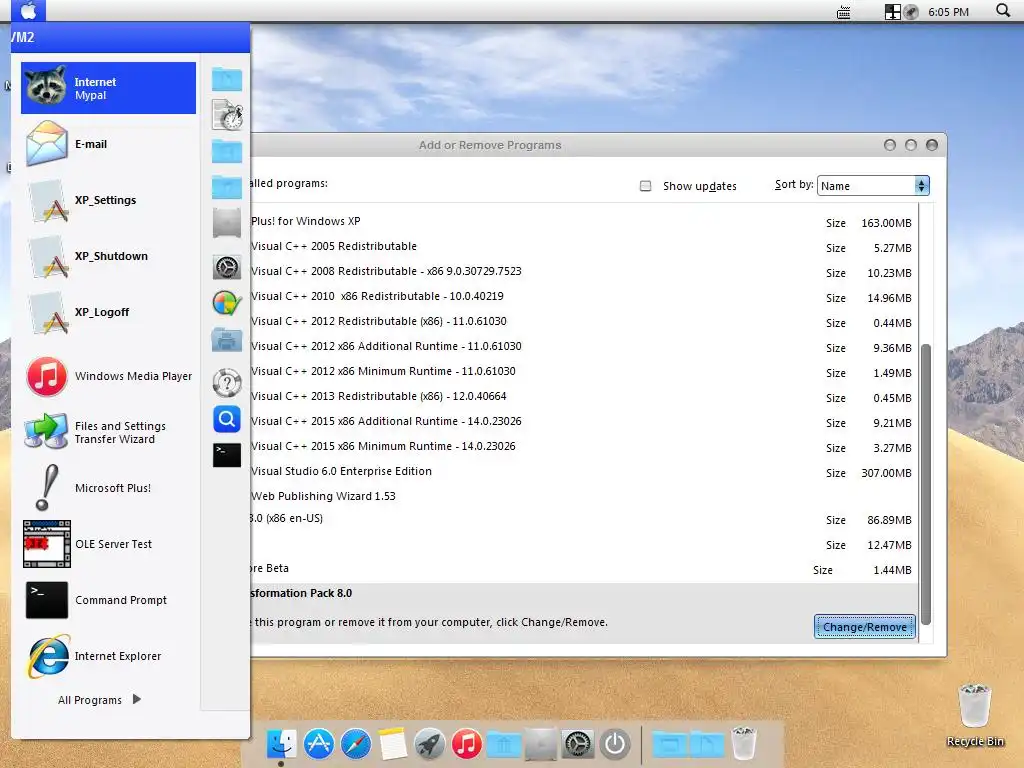Launch Files and Settings Transfer Wizard
1024x768 pixels.
pyautogui.click(x=108, y=432)
